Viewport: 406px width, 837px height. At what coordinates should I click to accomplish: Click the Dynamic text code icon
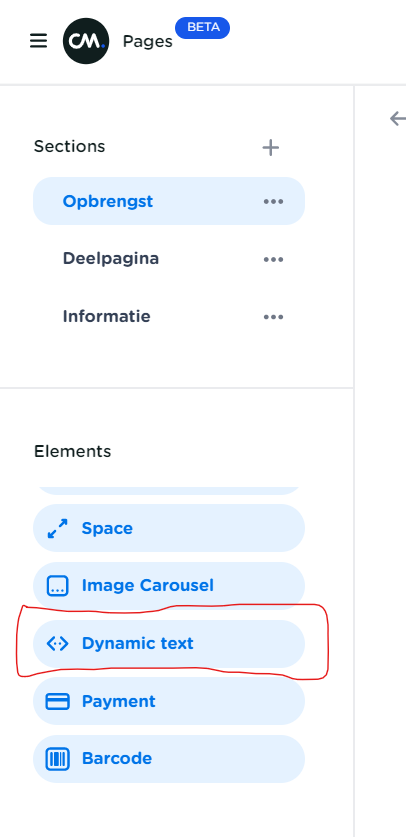click(58, 644)
